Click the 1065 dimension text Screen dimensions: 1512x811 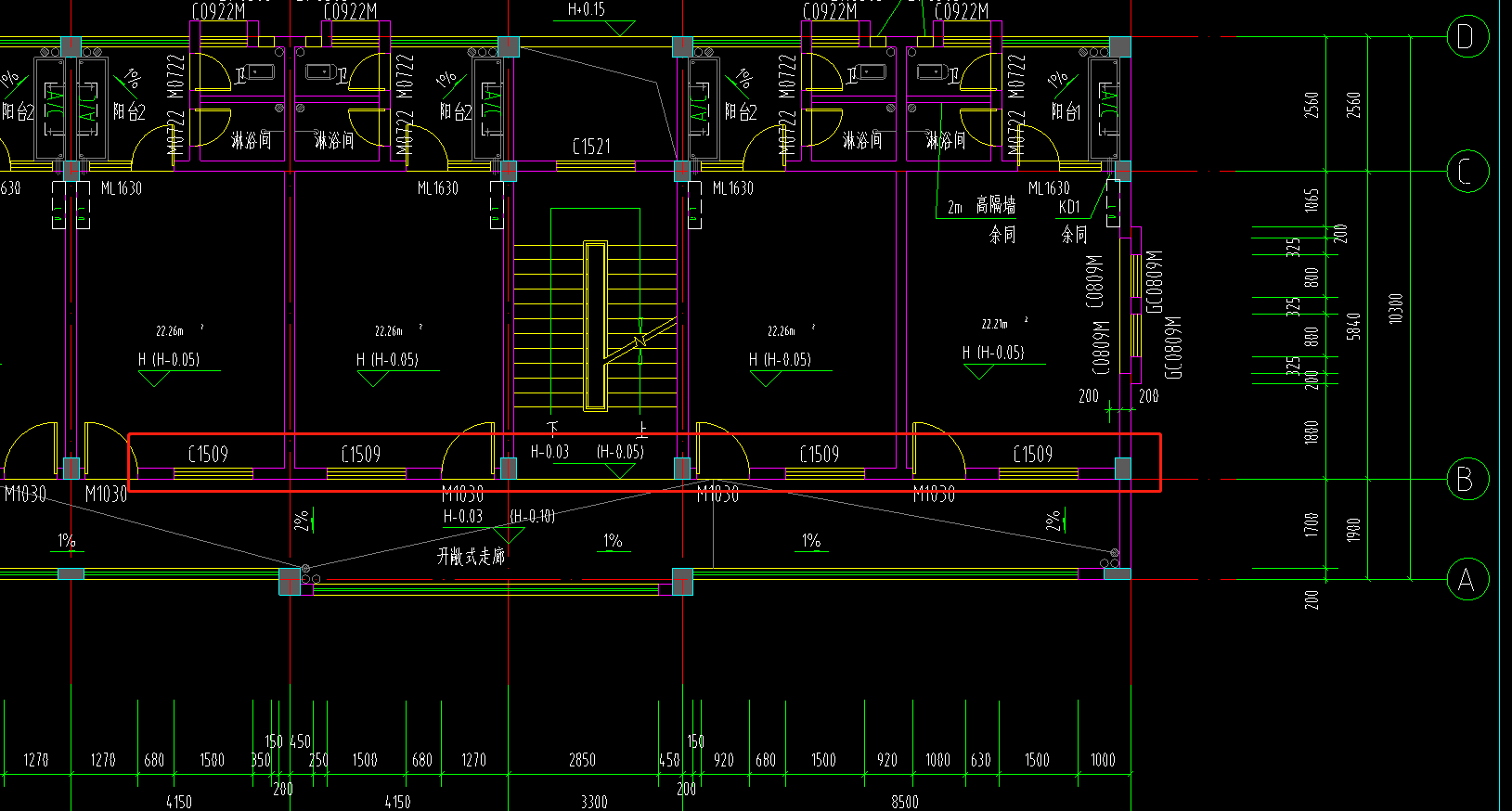click(1312, 200)
